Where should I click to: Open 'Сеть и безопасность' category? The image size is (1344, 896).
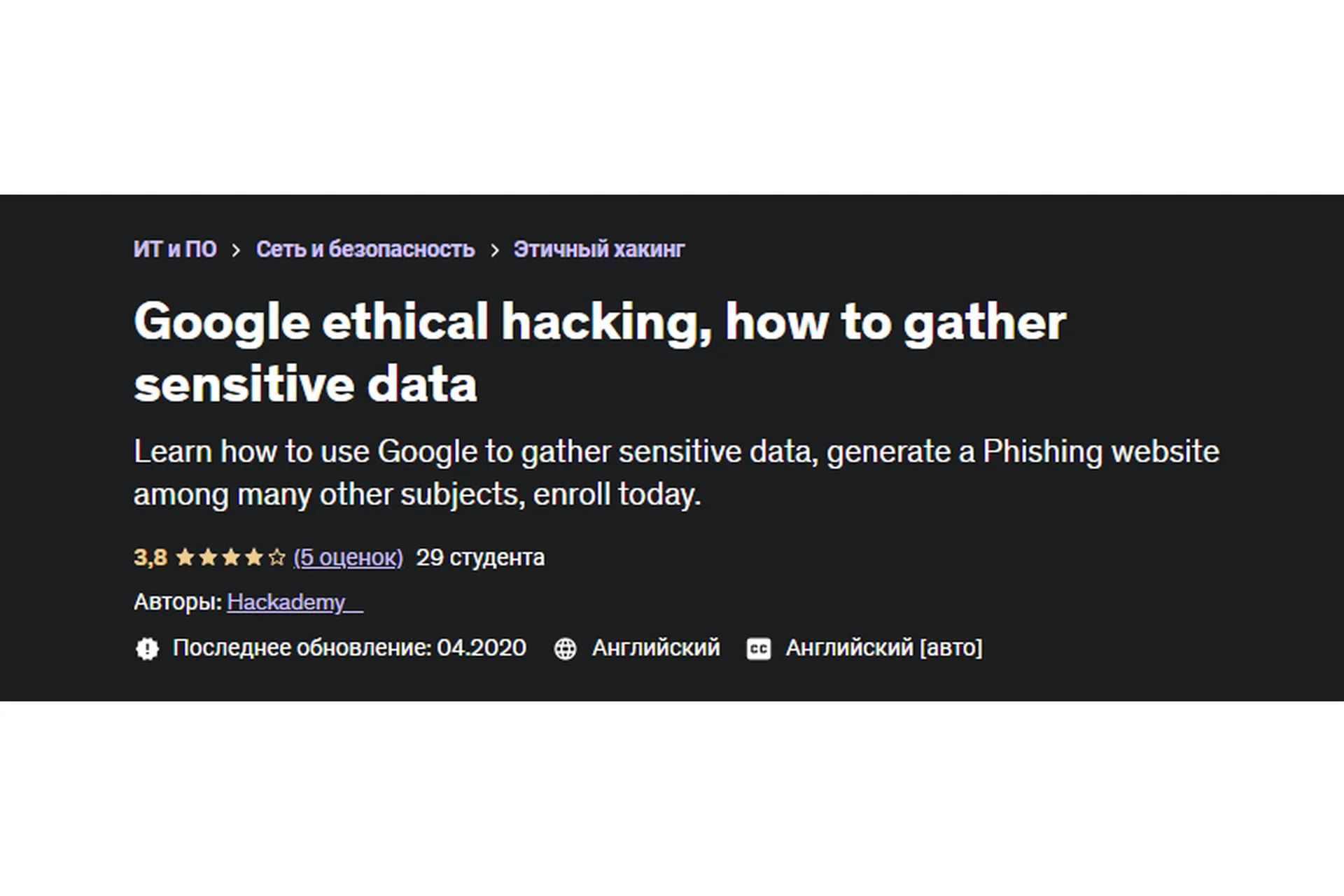tap(365, 248)
